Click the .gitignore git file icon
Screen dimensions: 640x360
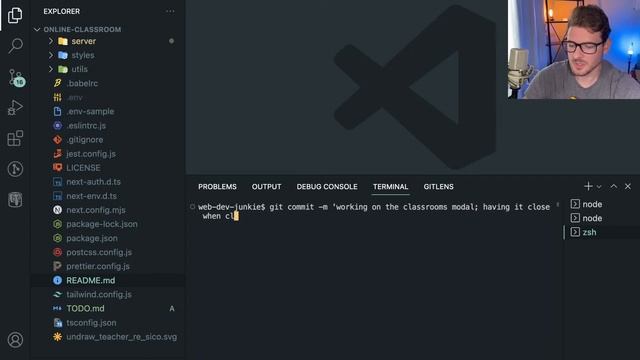58,140
